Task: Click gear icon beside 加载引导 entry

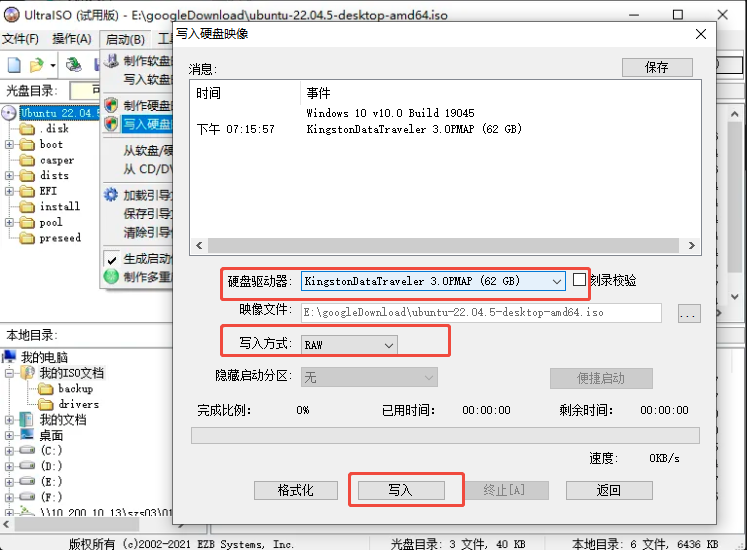Action: [111, 194]
